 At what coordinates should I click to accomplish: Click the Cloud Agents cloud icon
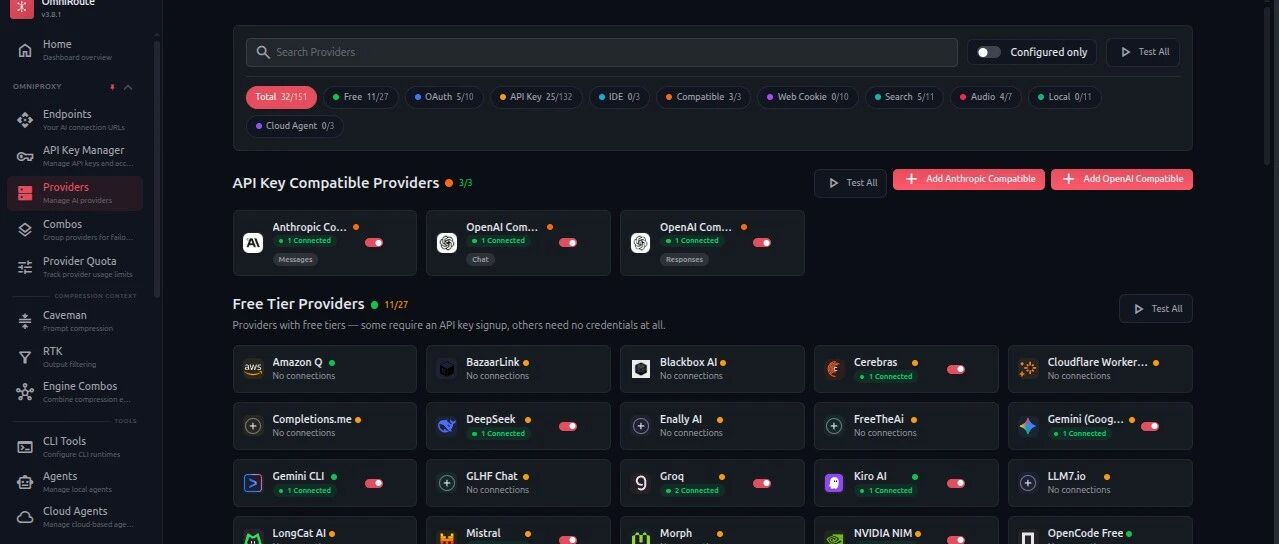pos(26,517)
